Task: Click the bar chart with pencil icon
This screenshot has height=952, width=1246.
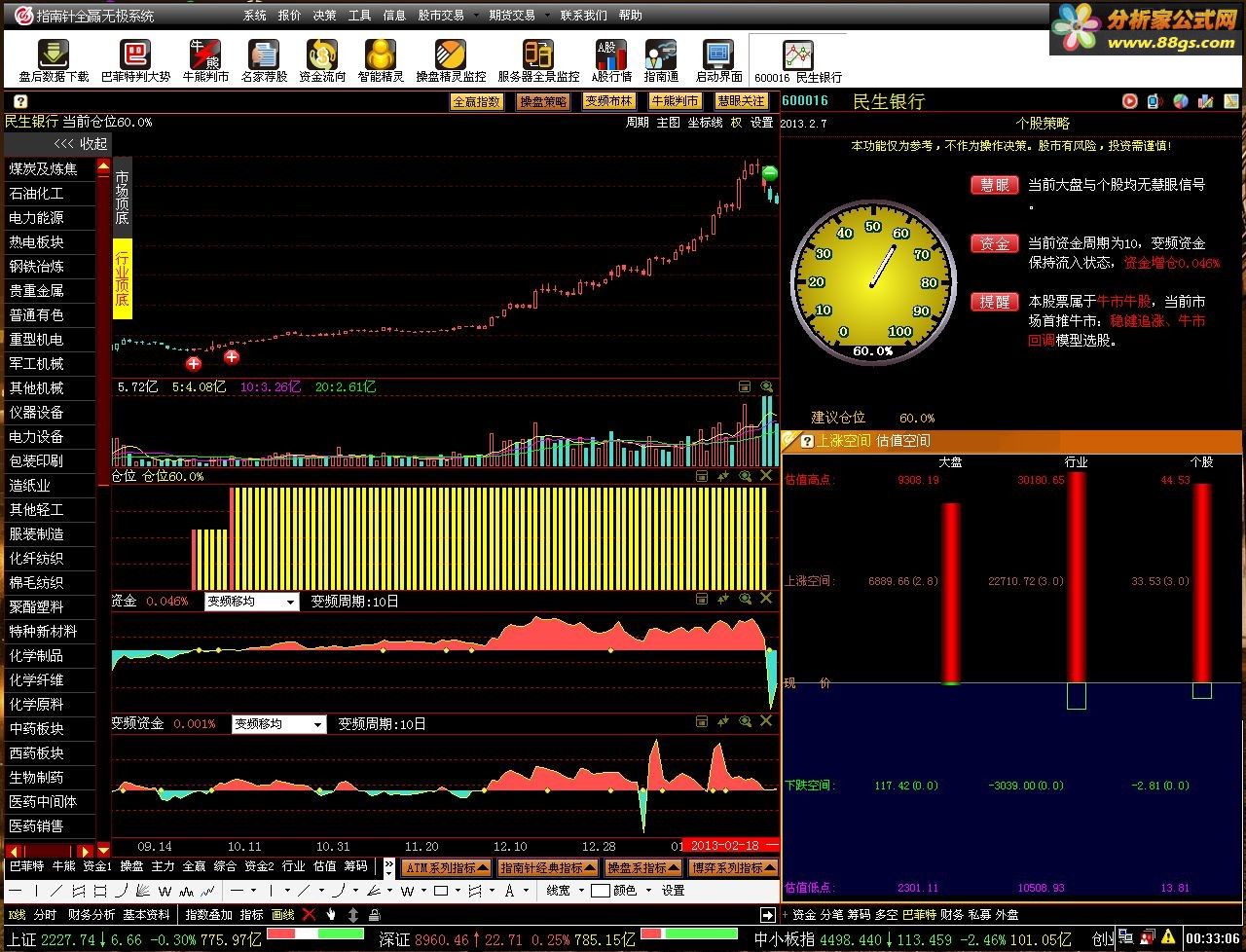Action: (x=1206, y=100)
